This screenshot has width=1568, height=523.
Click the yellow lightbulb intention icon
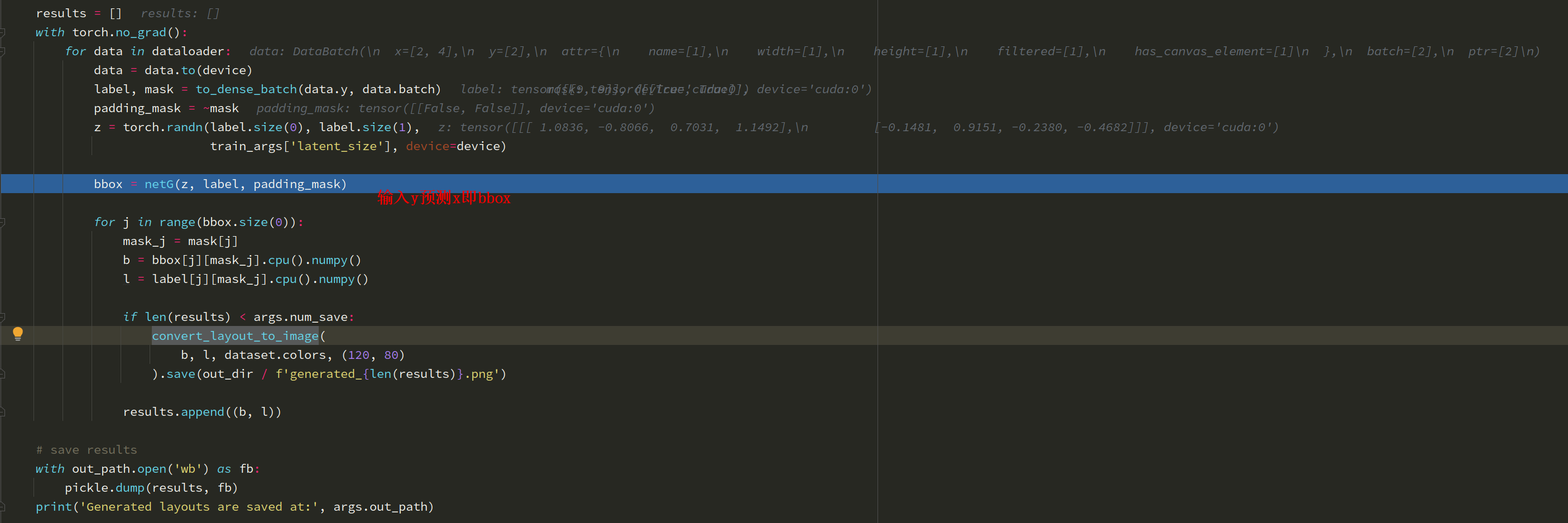coord(18,333)
